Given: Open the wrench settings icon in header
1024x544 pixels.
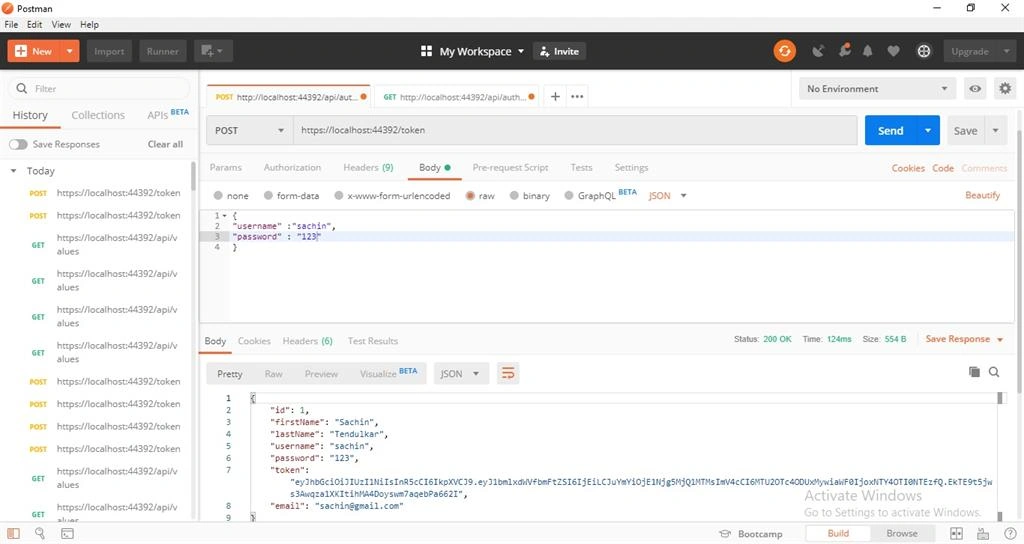Looking at the screenshot, I should point(844,50).
